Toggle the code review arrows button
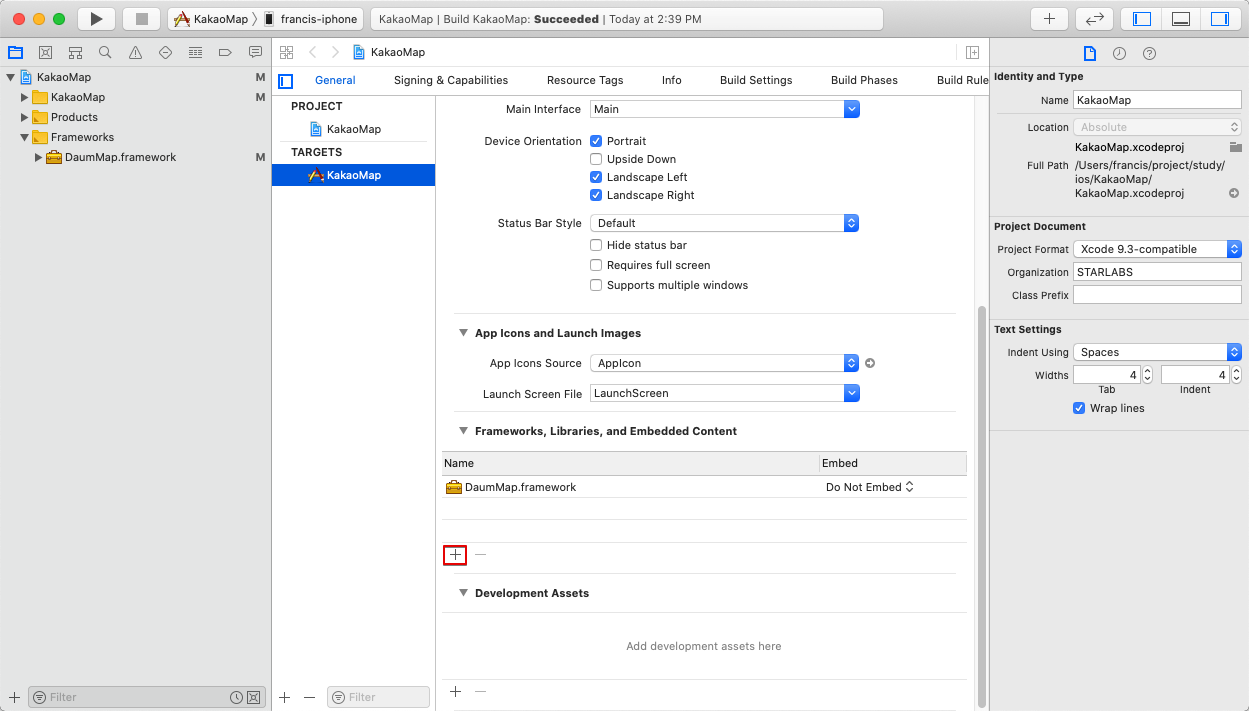Image resolution: width=1249 pixels, height=711 pixels. tap(1094, 19)
